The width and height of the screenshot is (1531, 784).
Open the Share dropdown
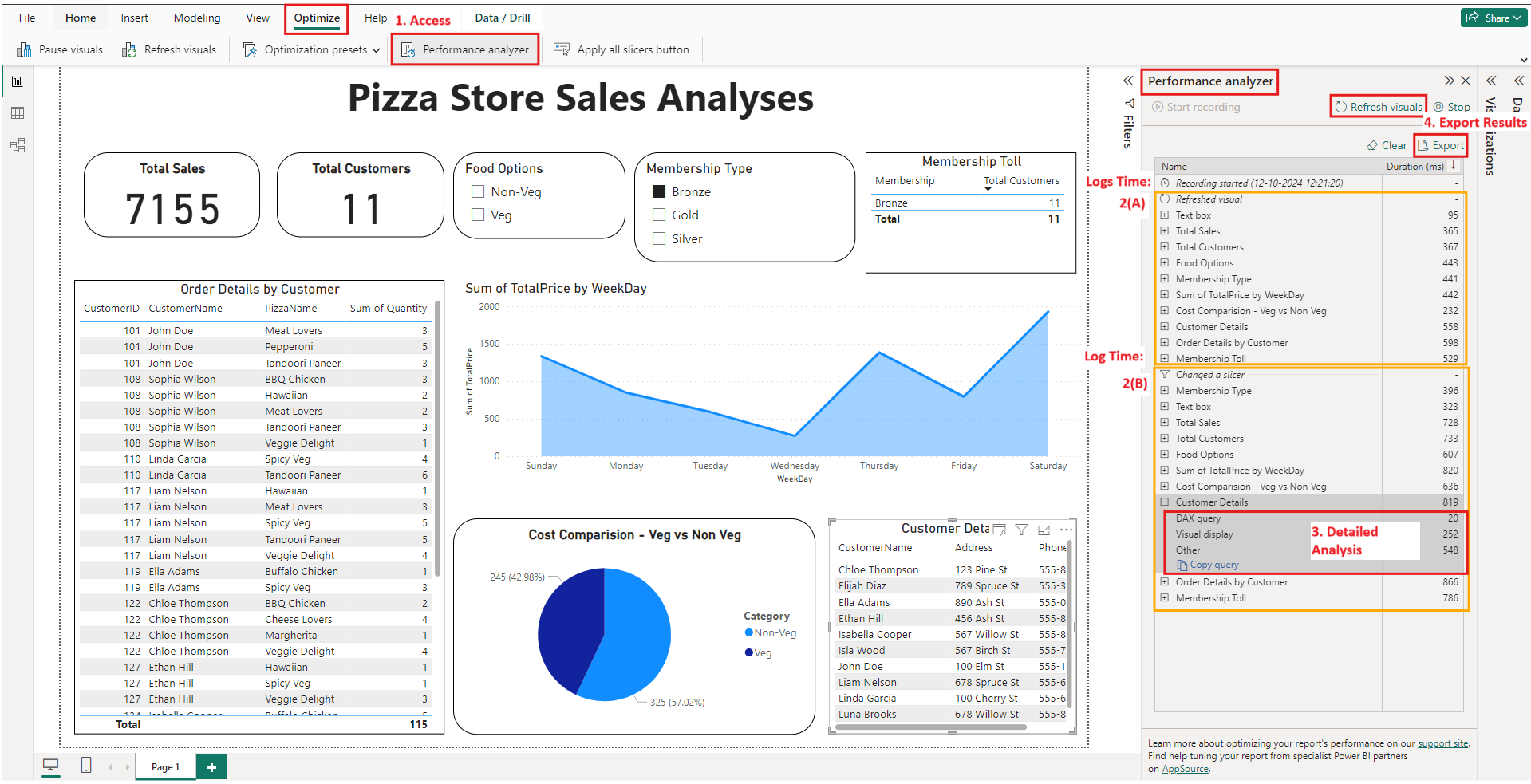[1494, 18]
